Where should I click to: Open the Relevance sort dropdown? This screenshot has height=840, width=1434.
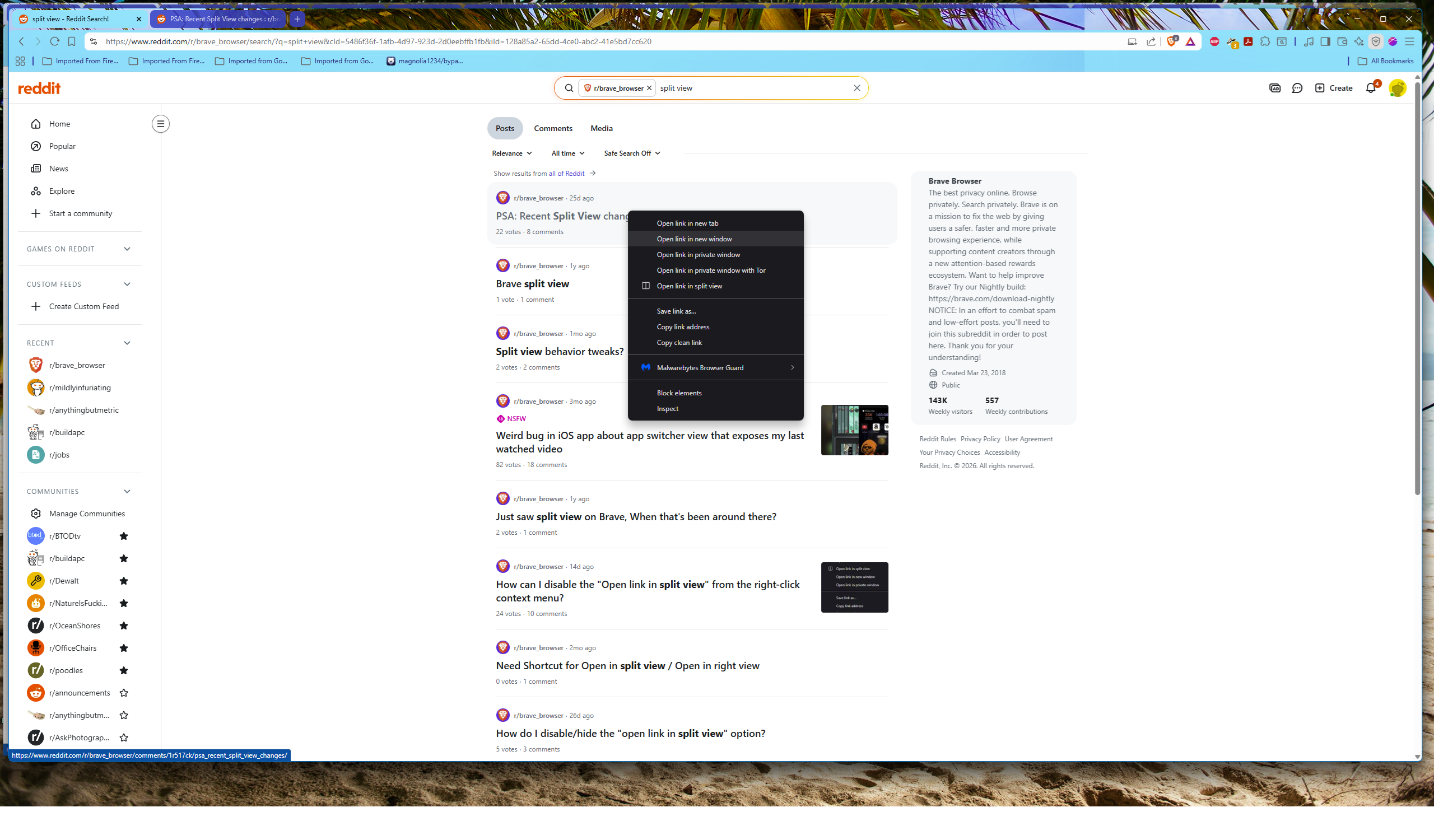coord(511,153)
